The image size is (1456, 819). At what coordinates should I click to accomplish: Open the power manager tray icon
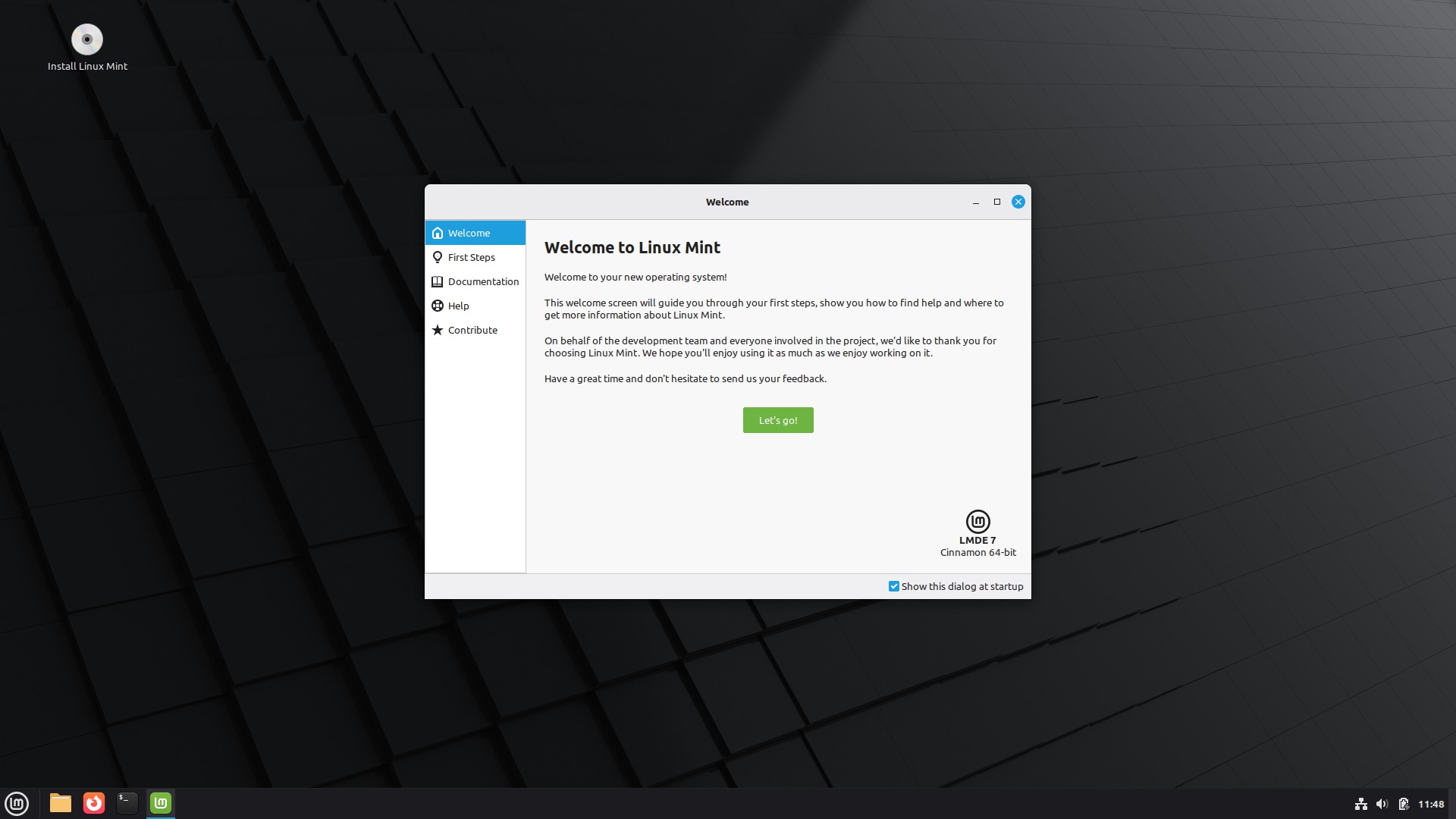[x=1404, y=804]
